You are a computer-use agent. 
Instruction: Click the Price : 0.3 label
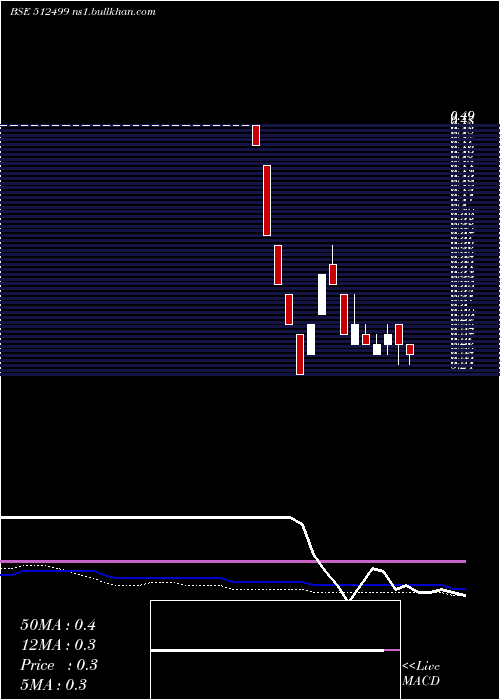pos(58,665)
